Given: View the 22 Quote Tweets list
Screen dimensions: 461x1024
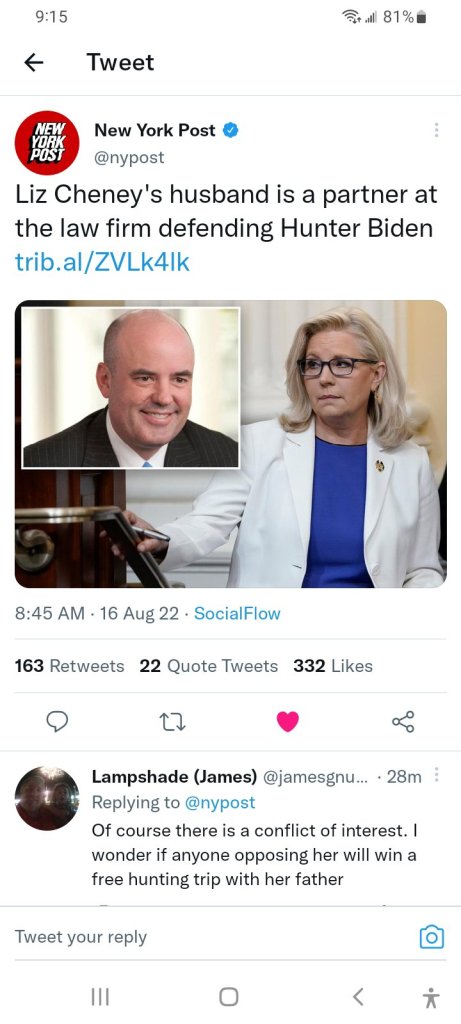Looking at the screenshot, I should [x=208, y=665].
